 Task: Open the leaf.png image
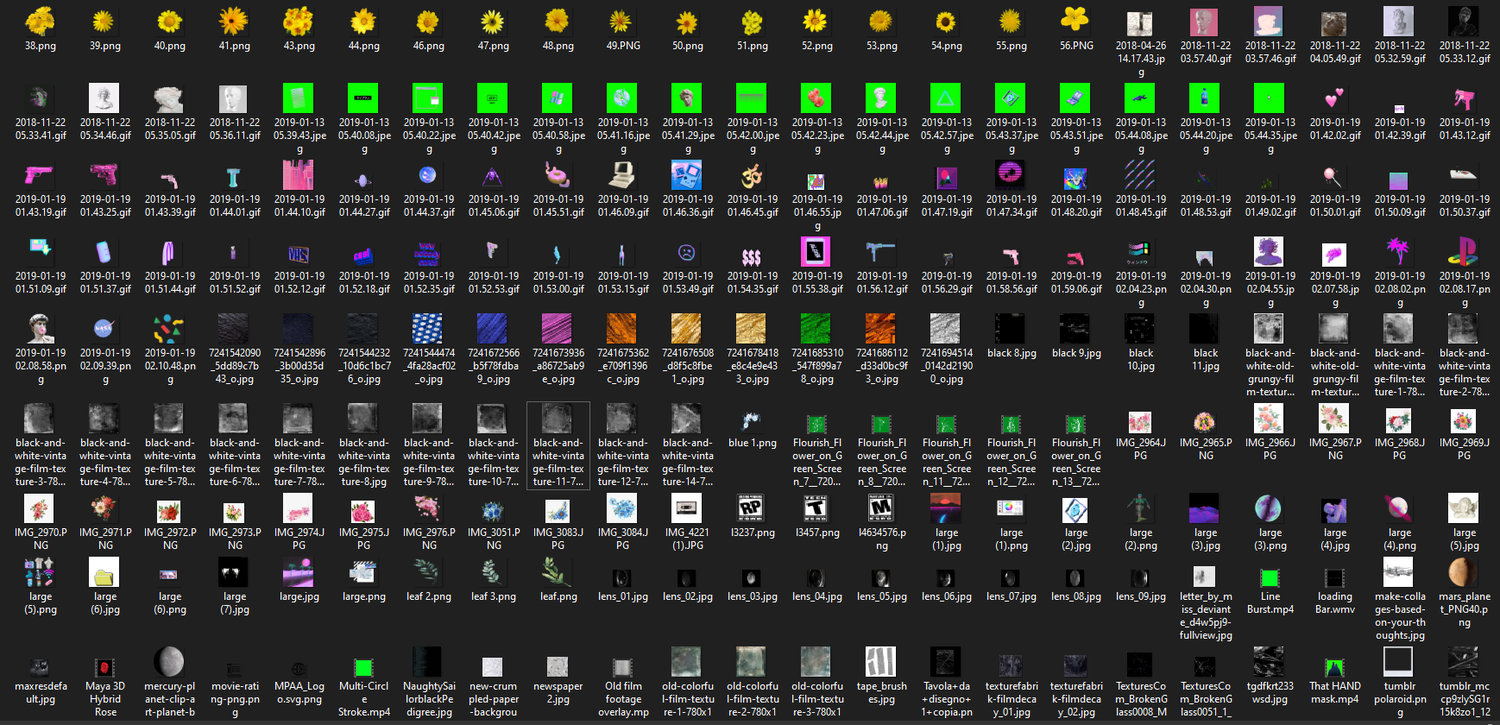pos(557,578)
